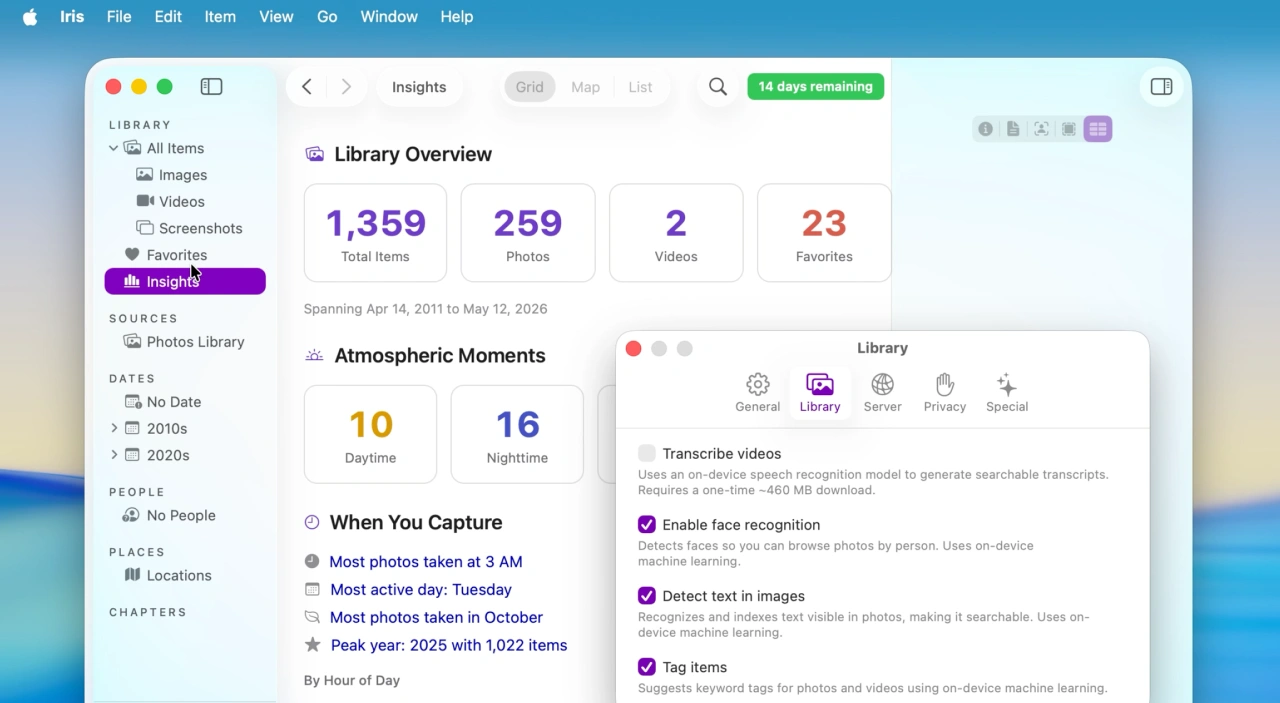Click the 259 Photos card
The image size is (1280, 703).
[x=528, y=233]
